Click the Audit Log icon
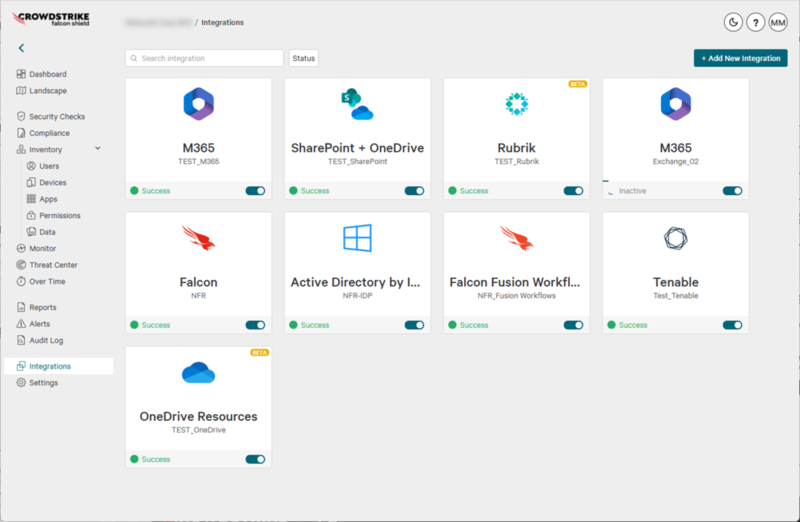This screenshot has width=800, height=522. (21, 340)
